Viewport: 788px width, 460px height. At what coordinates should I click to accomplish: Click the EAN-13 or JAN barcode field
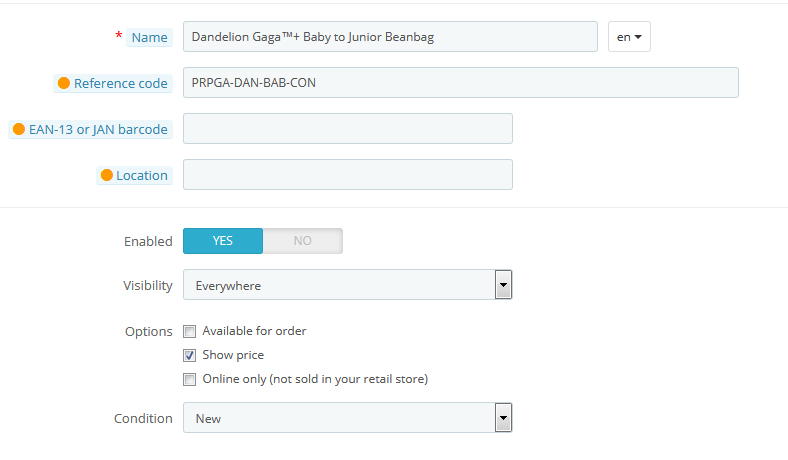[x=347, y=129]
